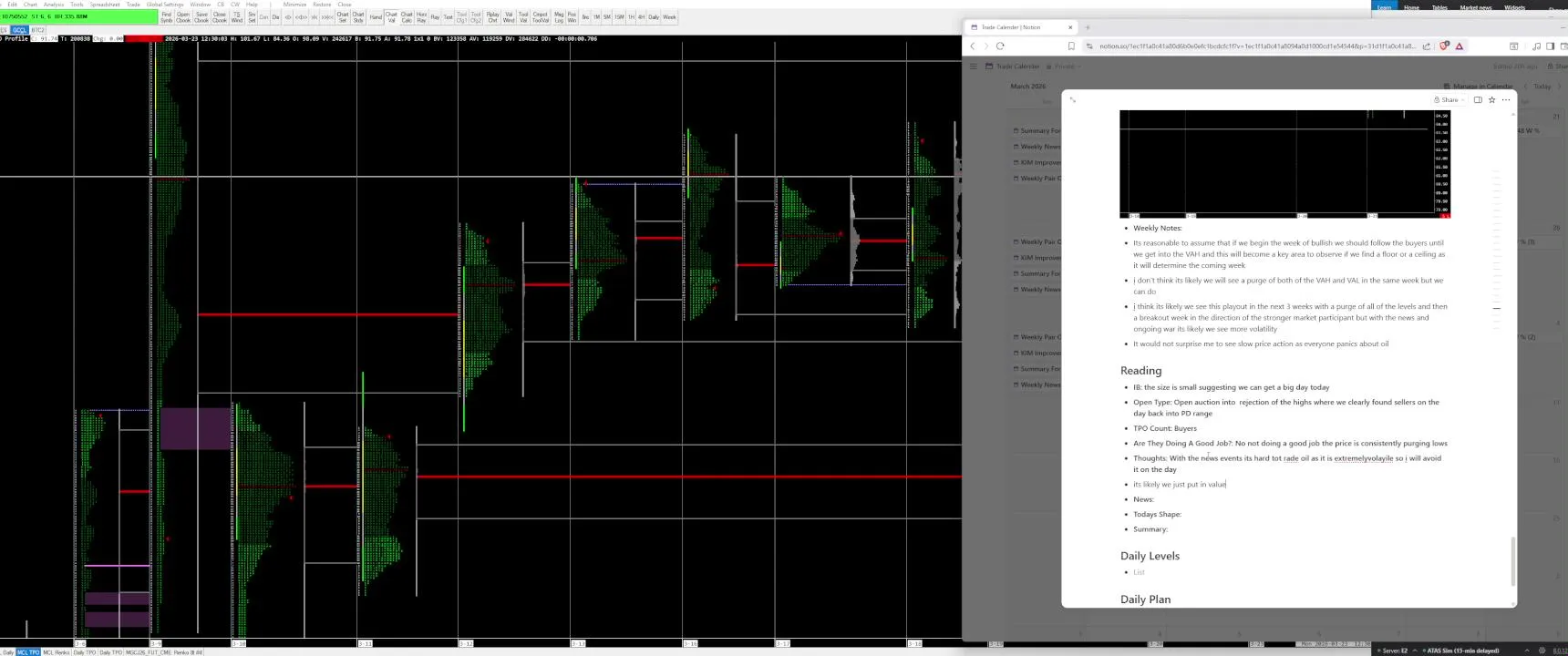Start Rplay Chrt from toolbar
The width and height of the screenshot is (1568, 656).
tap(492, 17)
